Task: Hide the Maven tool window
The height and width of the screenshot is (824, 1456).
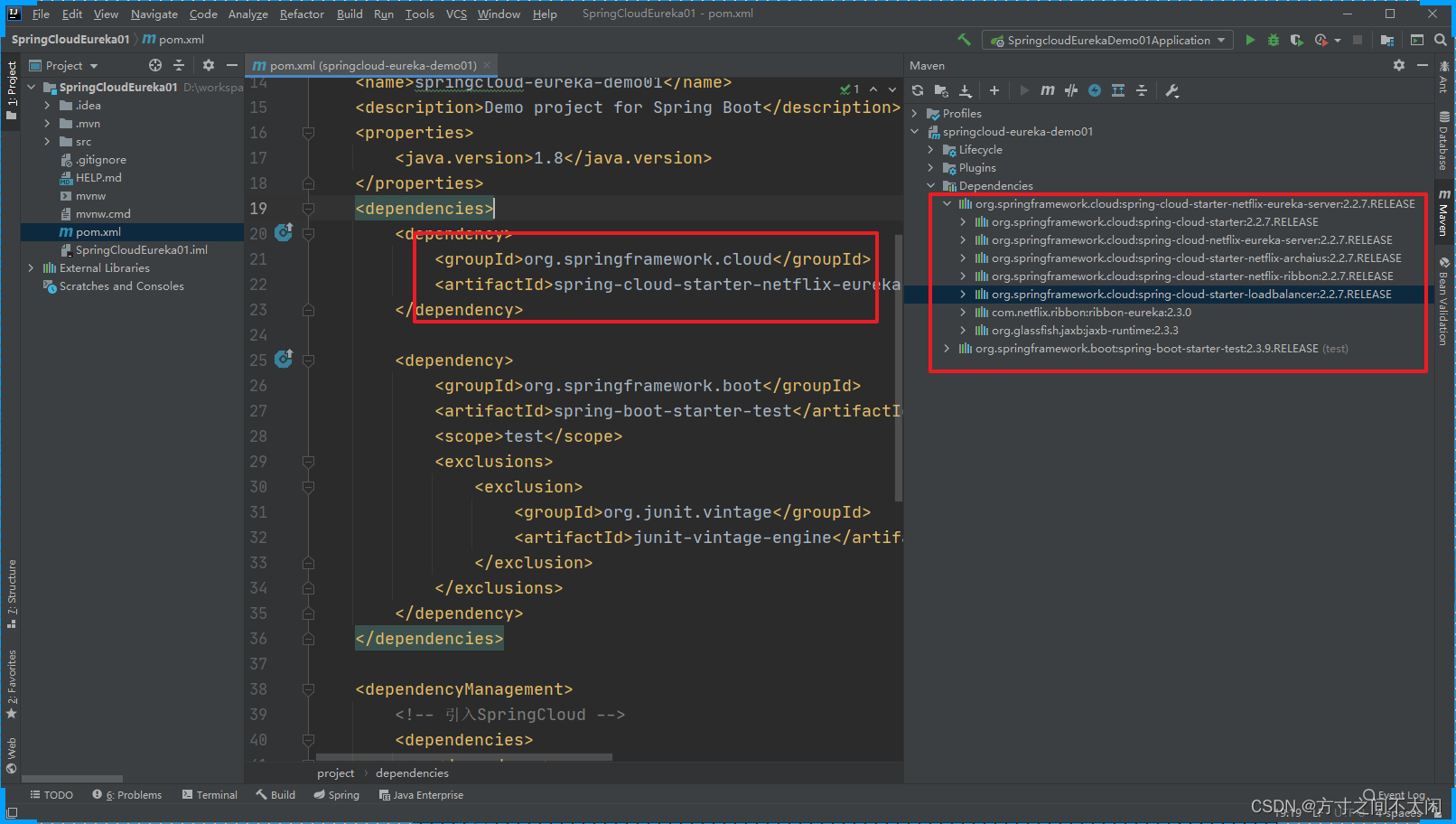Action: (x=1423, y=65)
